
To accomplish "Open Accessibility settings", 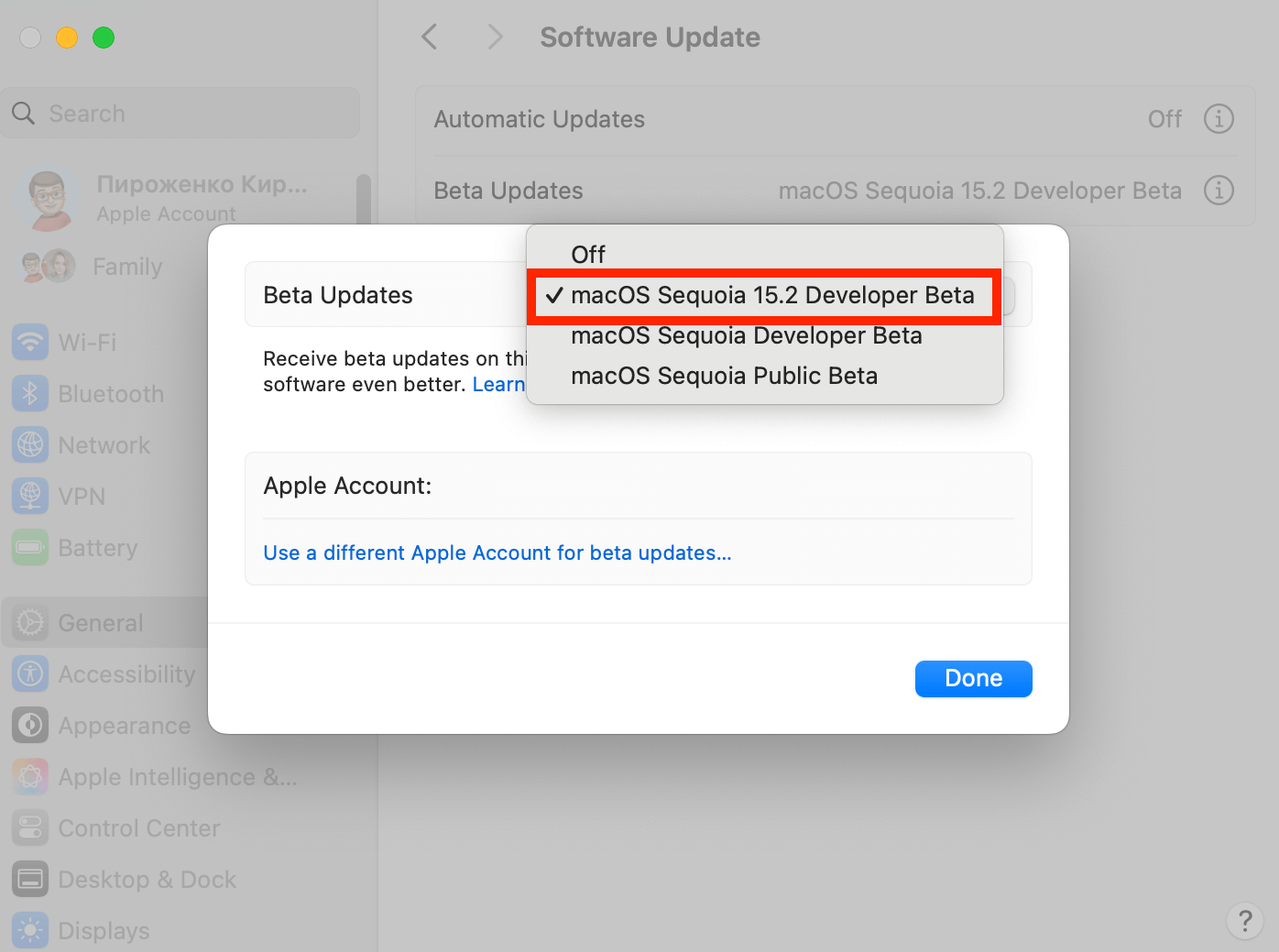I will (x=126, y=673).
